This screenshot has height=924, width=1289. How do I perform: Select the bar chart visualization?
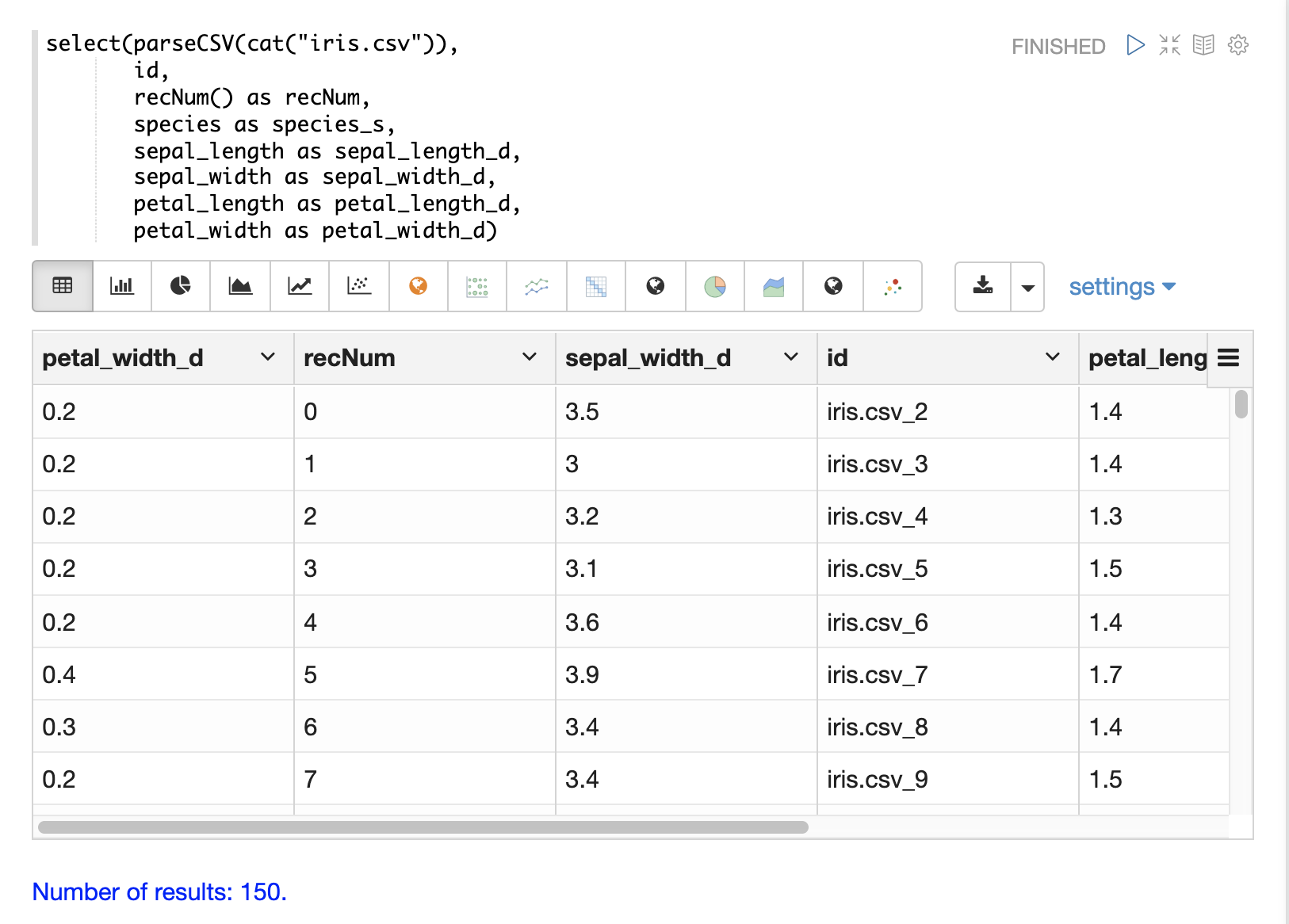click(x=121, y=286)
